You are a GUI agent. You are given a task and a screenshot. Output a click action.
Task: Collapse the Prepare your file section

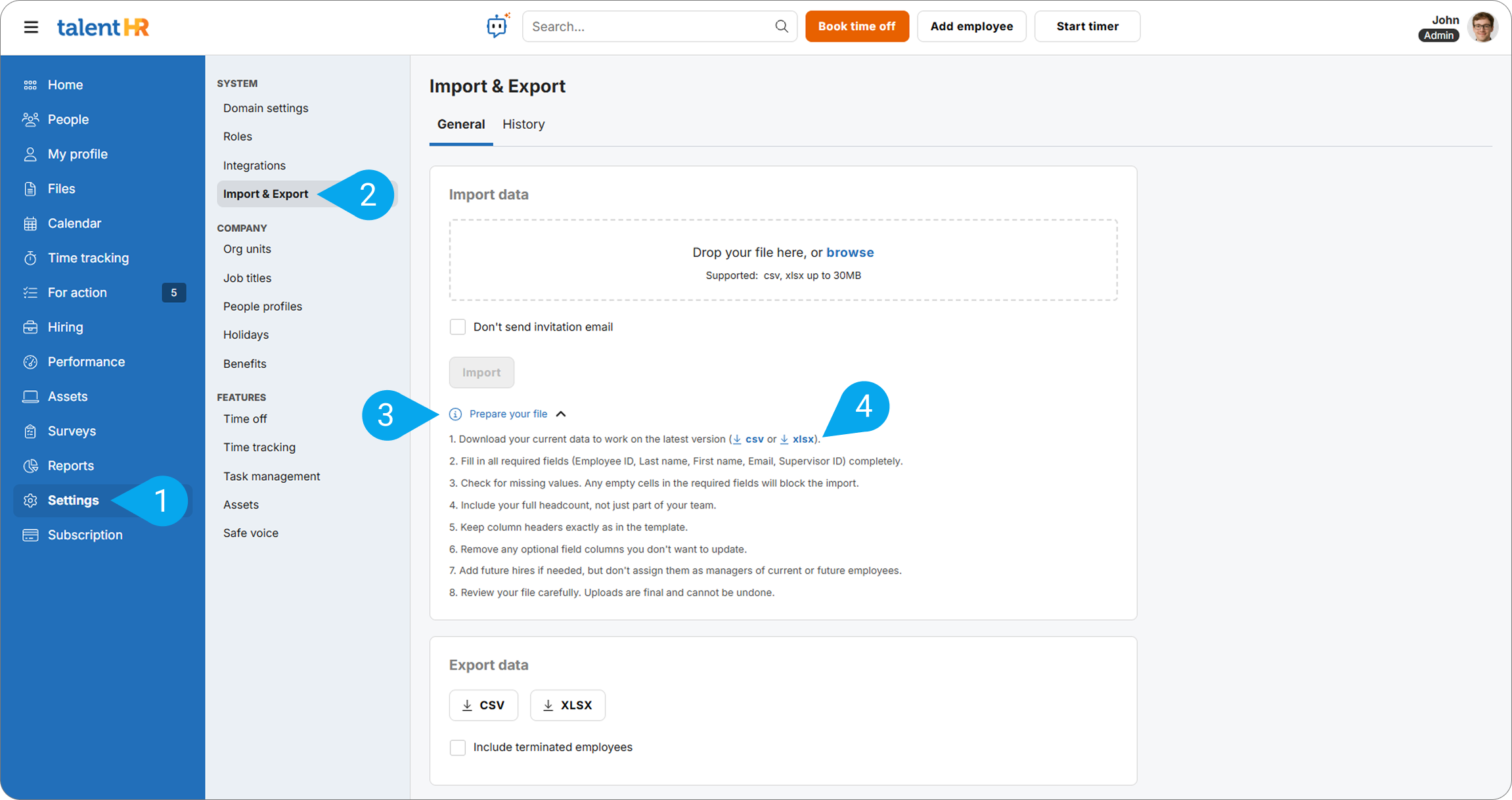[x=560, y=414]
